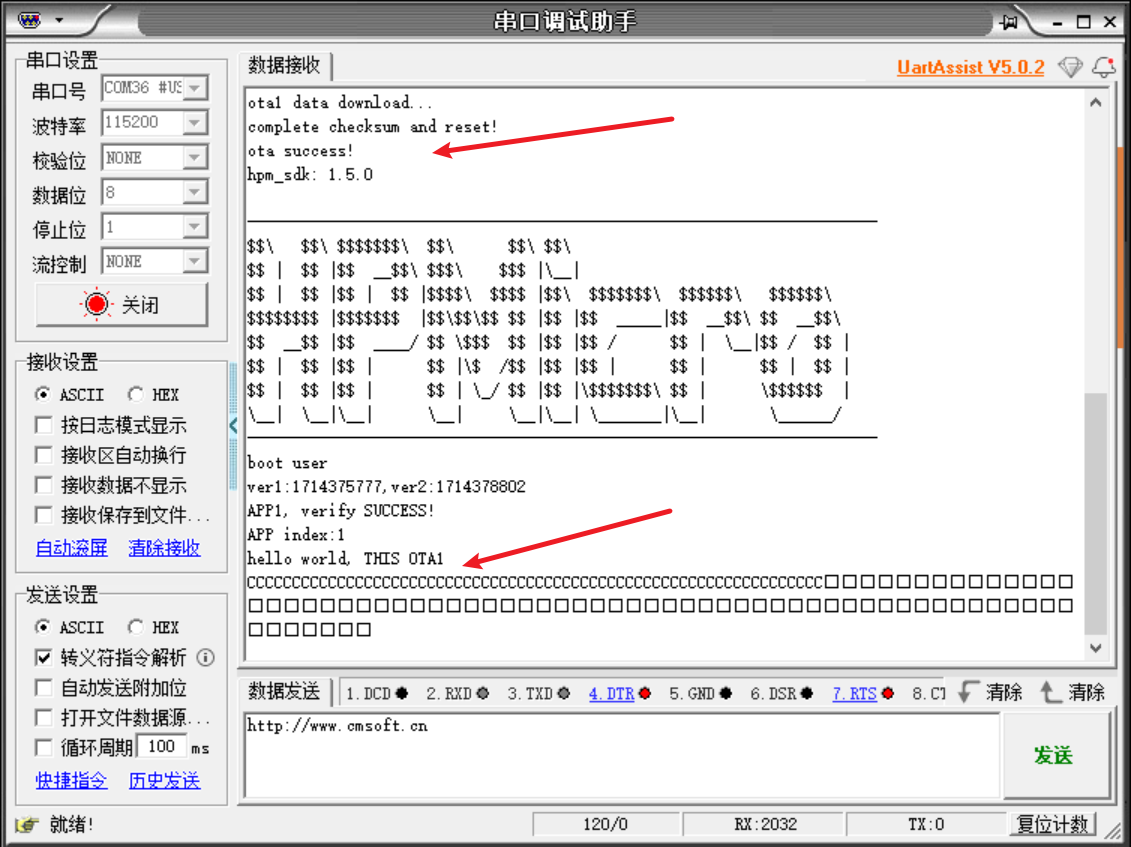Collapse the left panel with splitter arrow
The height and width of the screenshot is (847, 1131).
pos(233,426)
